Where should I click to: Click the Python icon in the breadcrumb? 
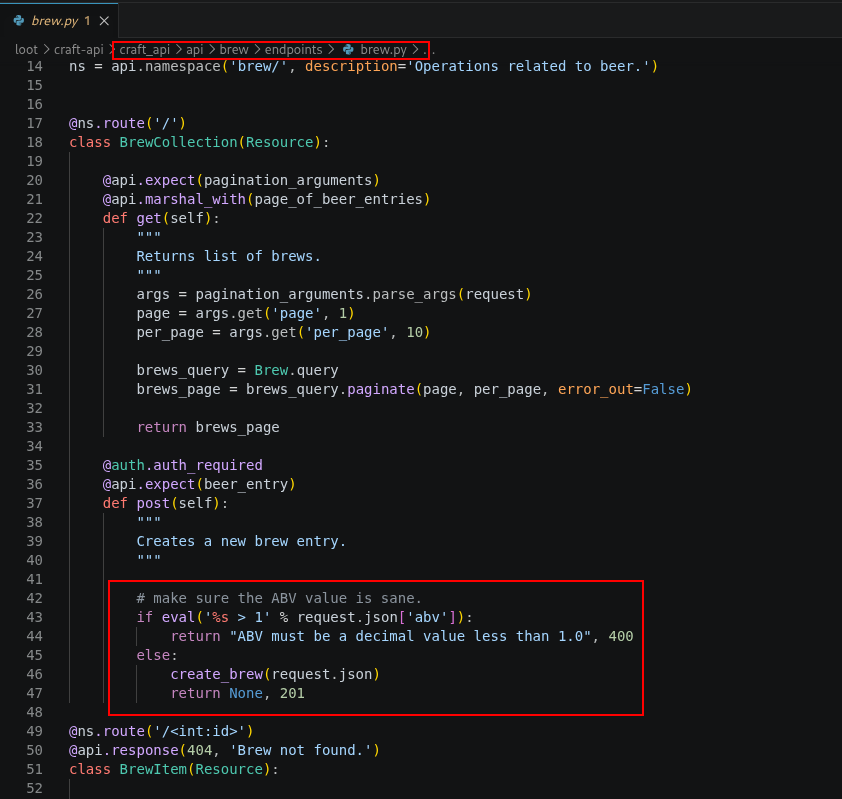tap(348, 49)
